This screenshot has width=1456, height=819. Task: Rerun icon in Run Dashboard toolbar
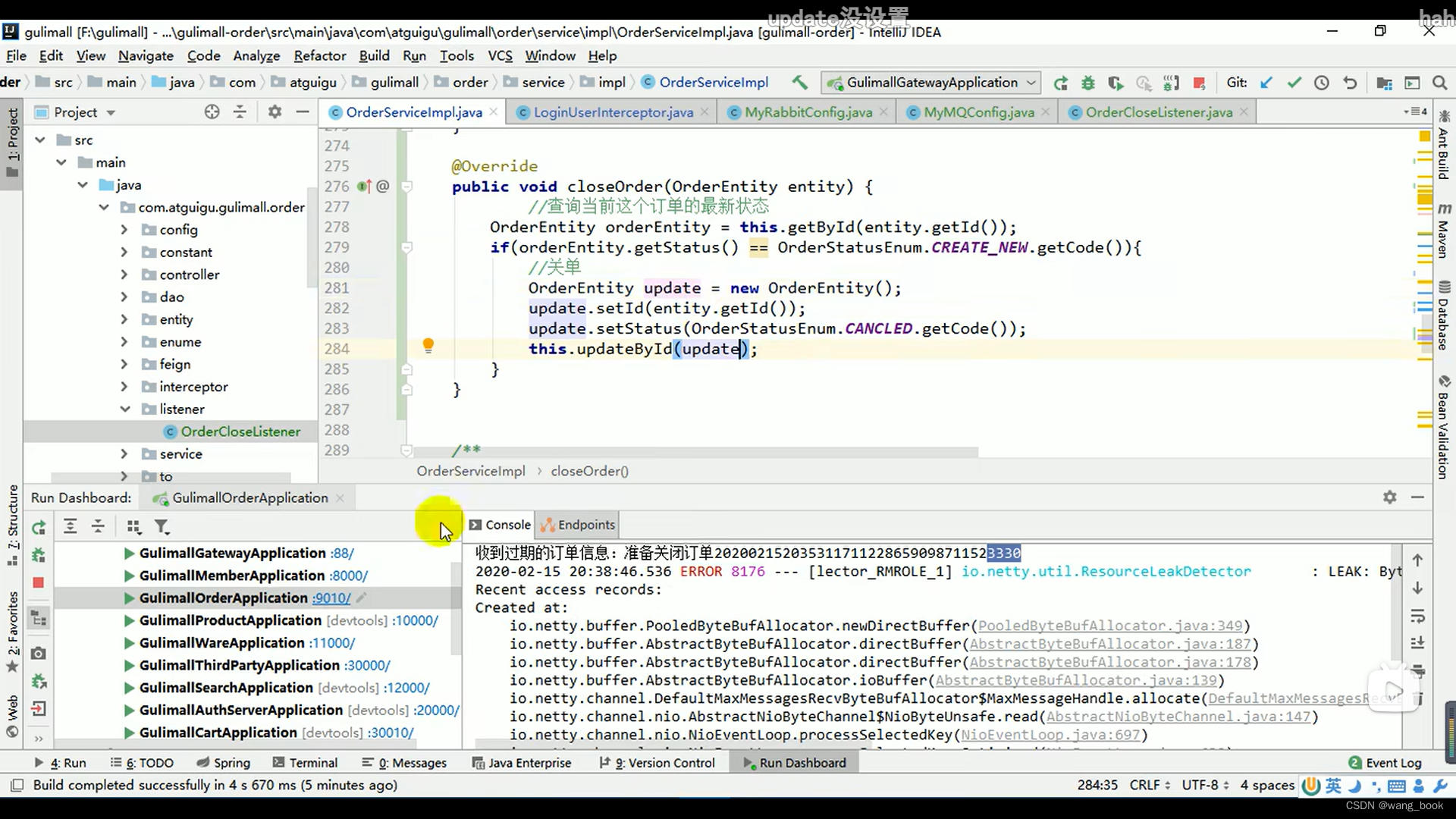[39, 527]
